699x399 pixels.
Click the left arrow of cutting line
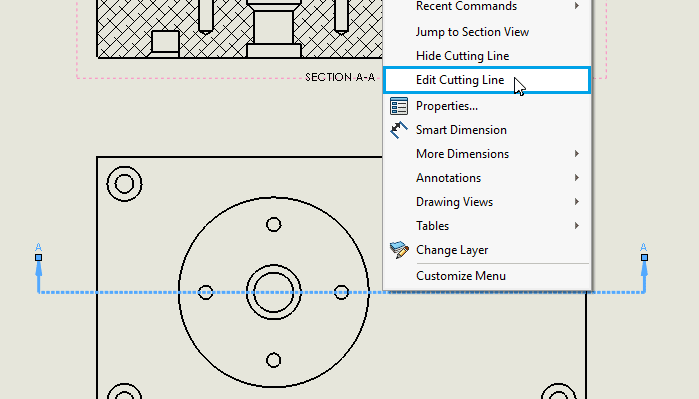39,274
